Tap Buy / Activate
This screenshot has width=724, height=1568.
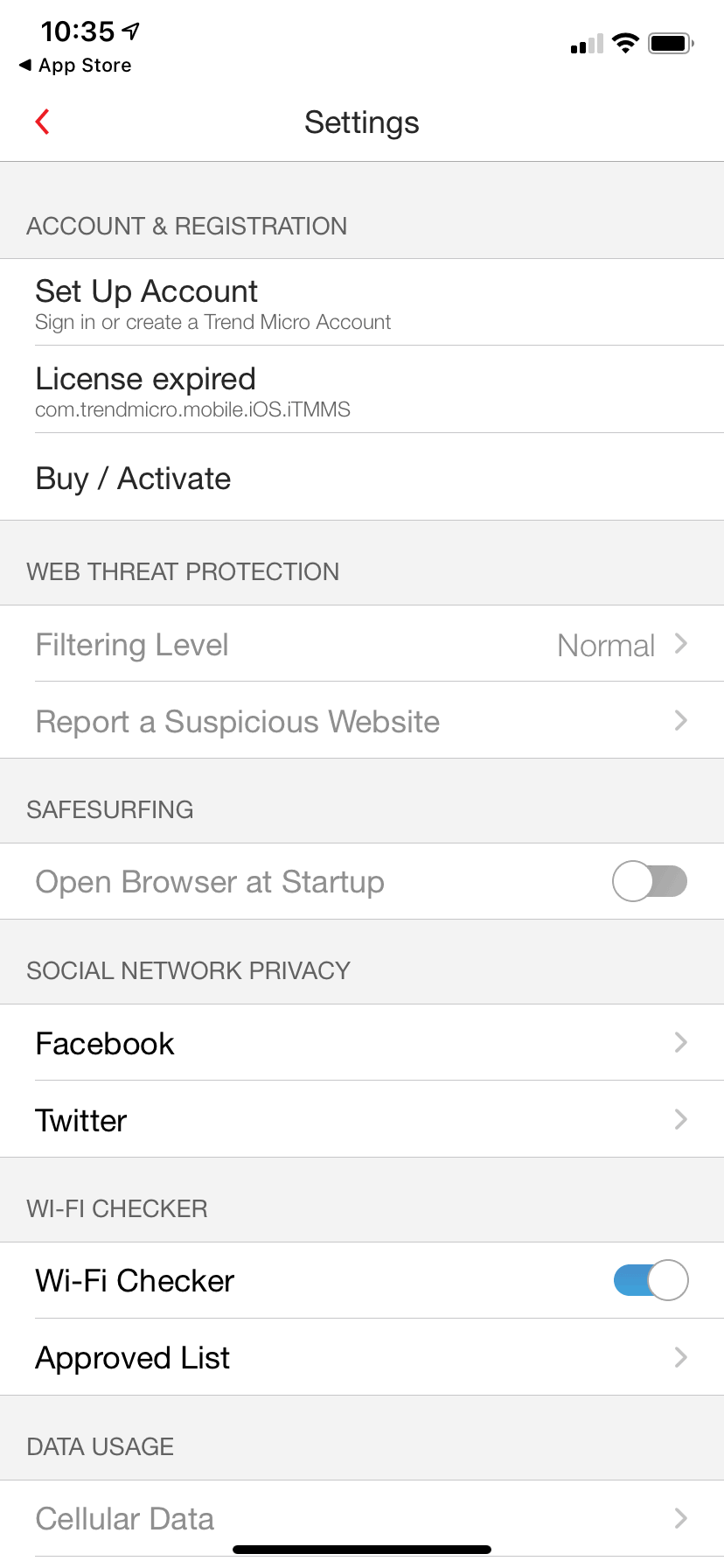pos(134,479)
